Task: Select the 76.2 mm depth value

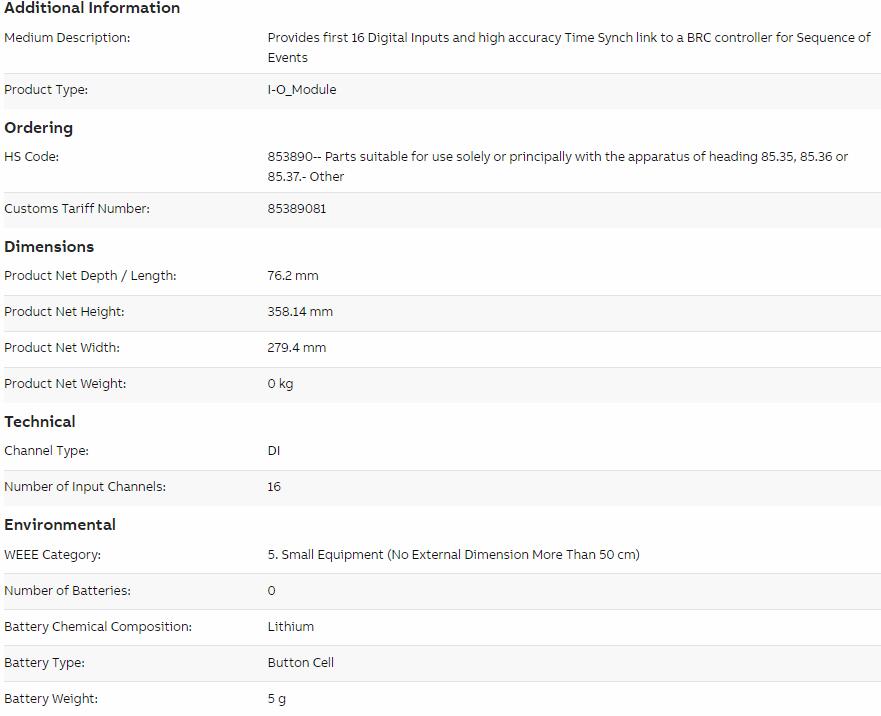Action: 293,275
